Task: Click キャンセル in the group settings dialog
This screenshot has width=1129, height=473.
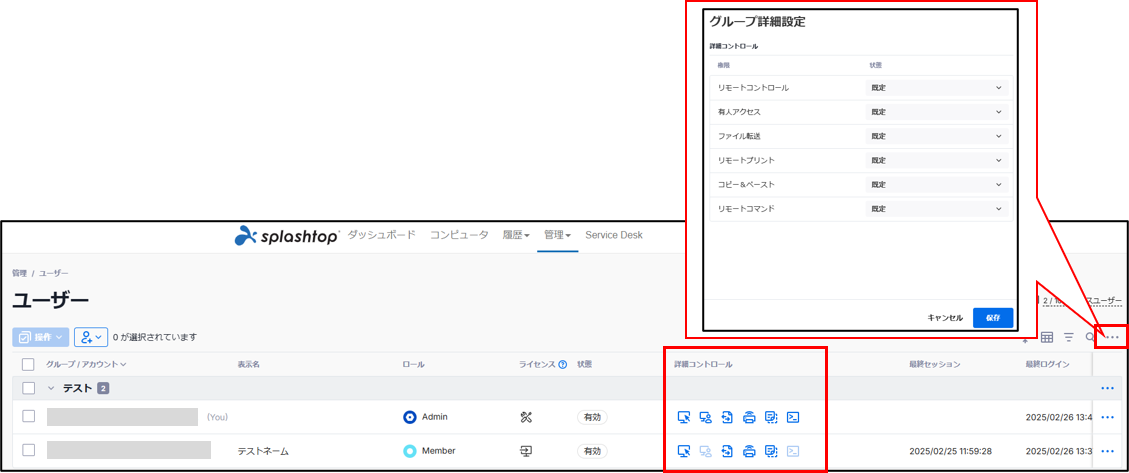Action: tap(945, 317)
